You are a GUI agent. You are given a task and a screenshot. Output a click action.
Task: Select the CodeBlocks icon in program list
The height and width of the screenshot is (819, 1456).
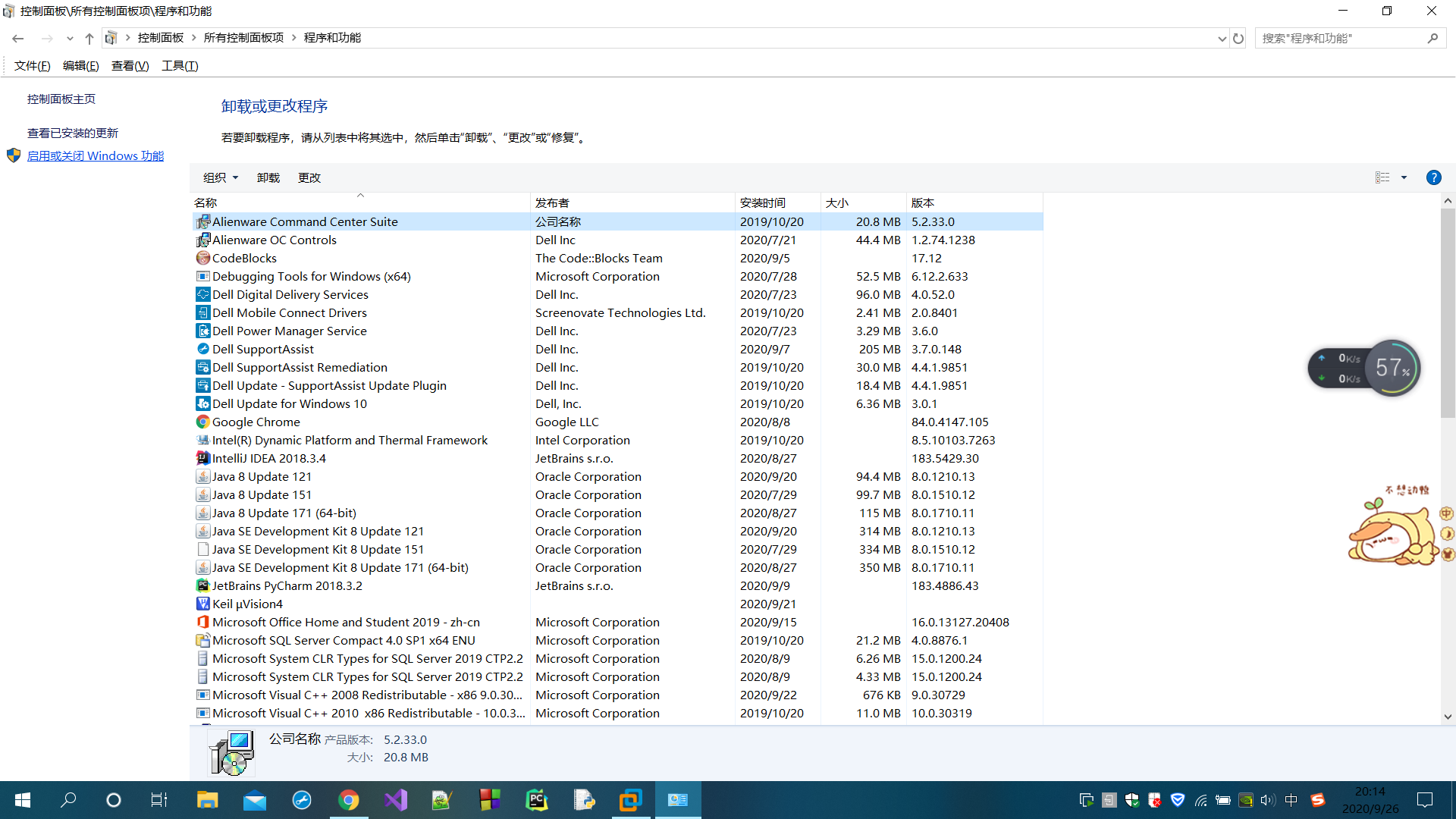coord(202,258)
